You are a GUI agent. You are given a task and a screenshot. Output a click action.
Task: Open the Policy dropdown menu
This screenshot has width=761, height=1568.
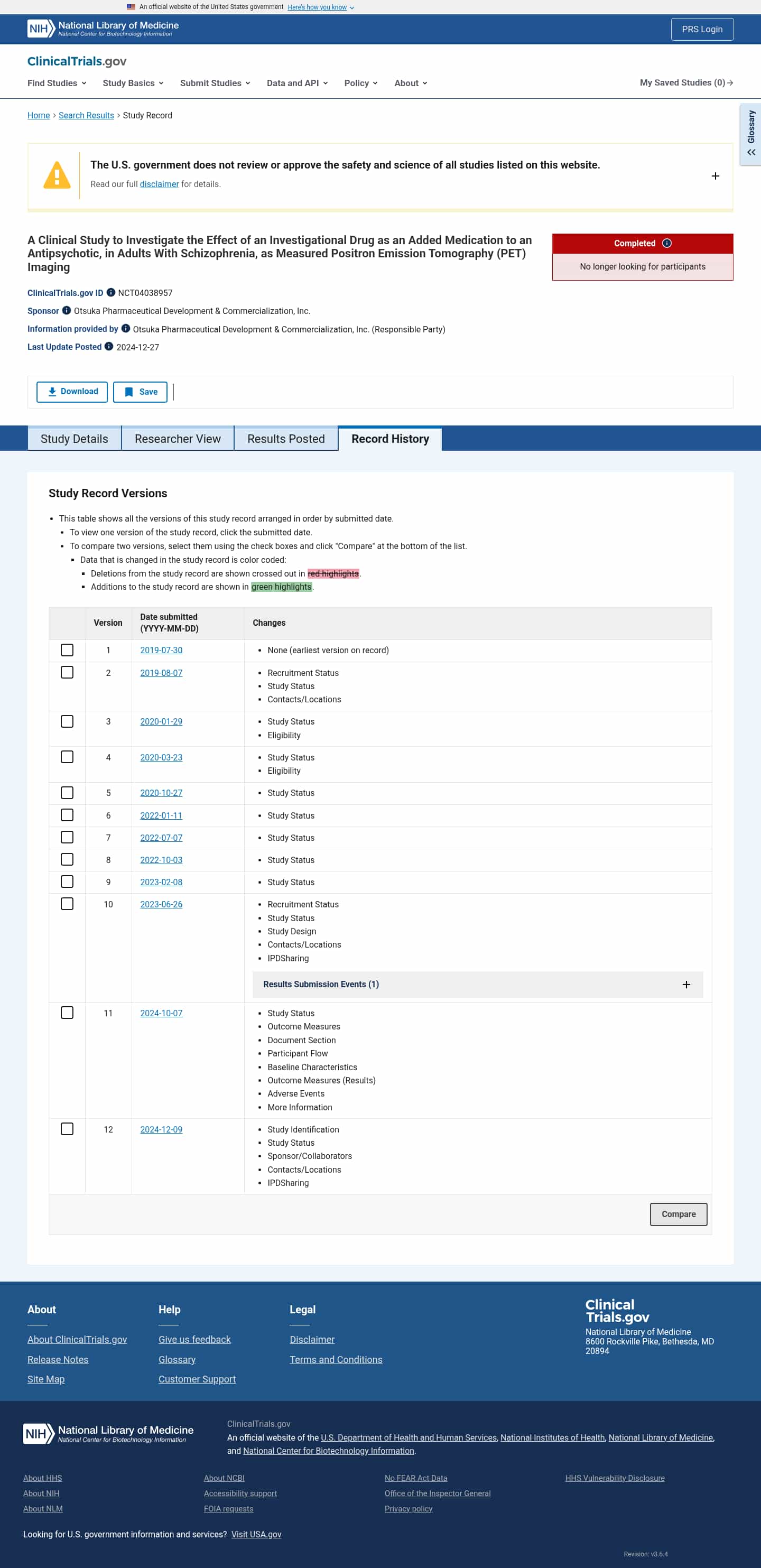click(361, 83)
